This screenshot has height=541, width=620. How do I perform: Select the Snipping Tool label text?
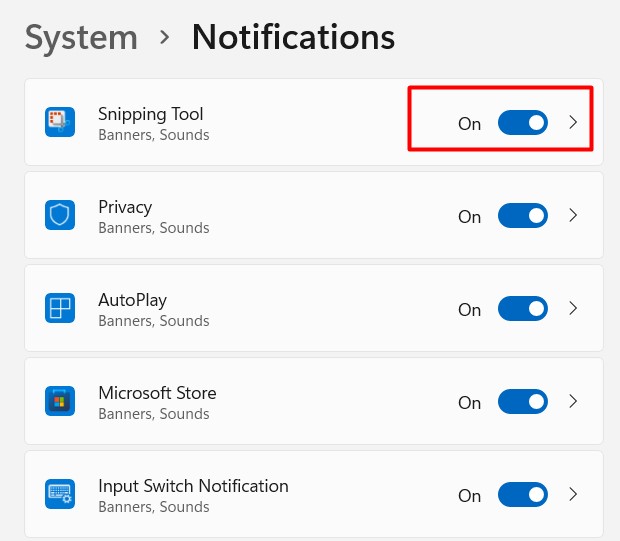coord(150,114)
